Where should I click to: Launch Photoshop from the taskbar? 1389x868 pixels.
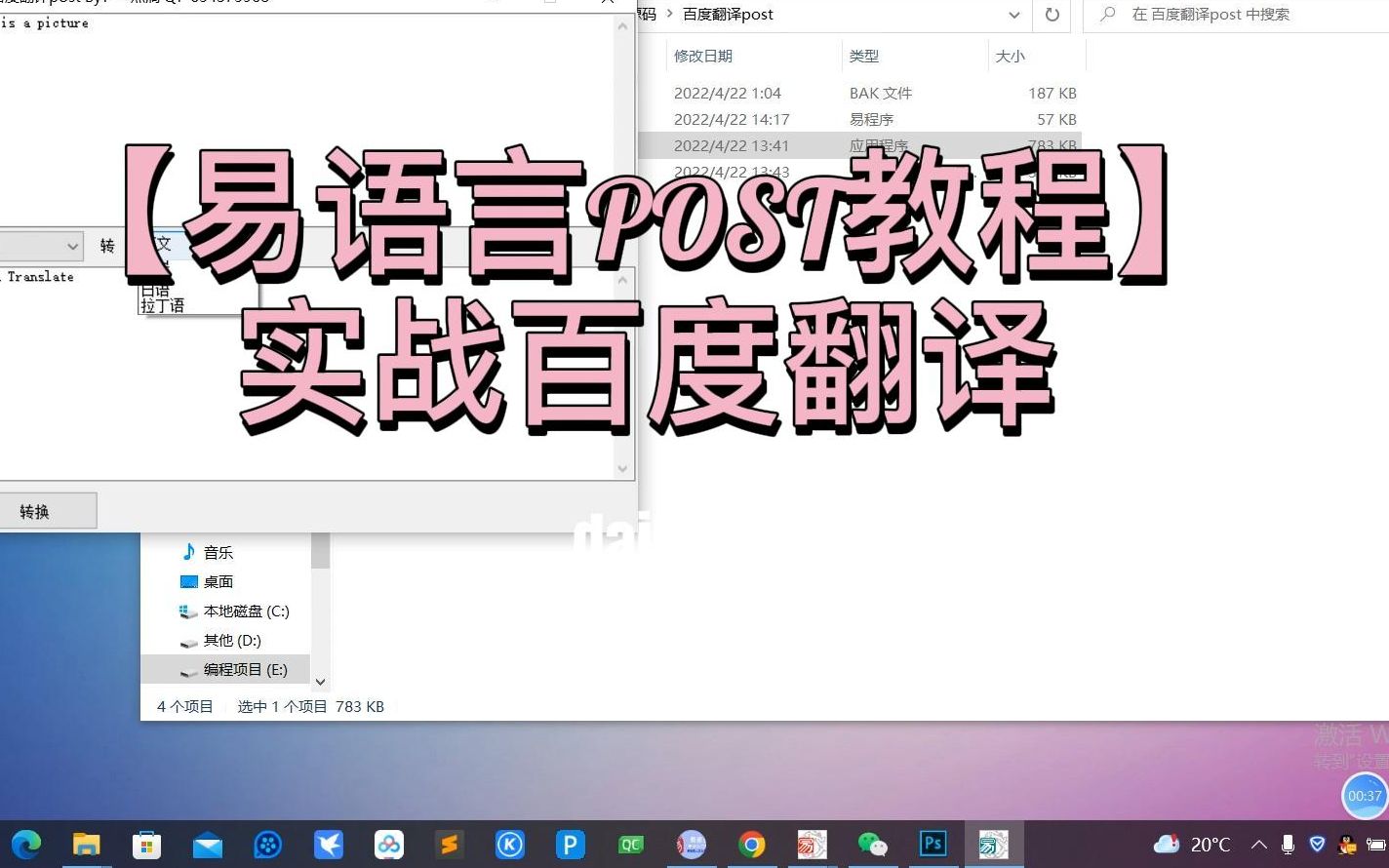click(x=933, y=844)
